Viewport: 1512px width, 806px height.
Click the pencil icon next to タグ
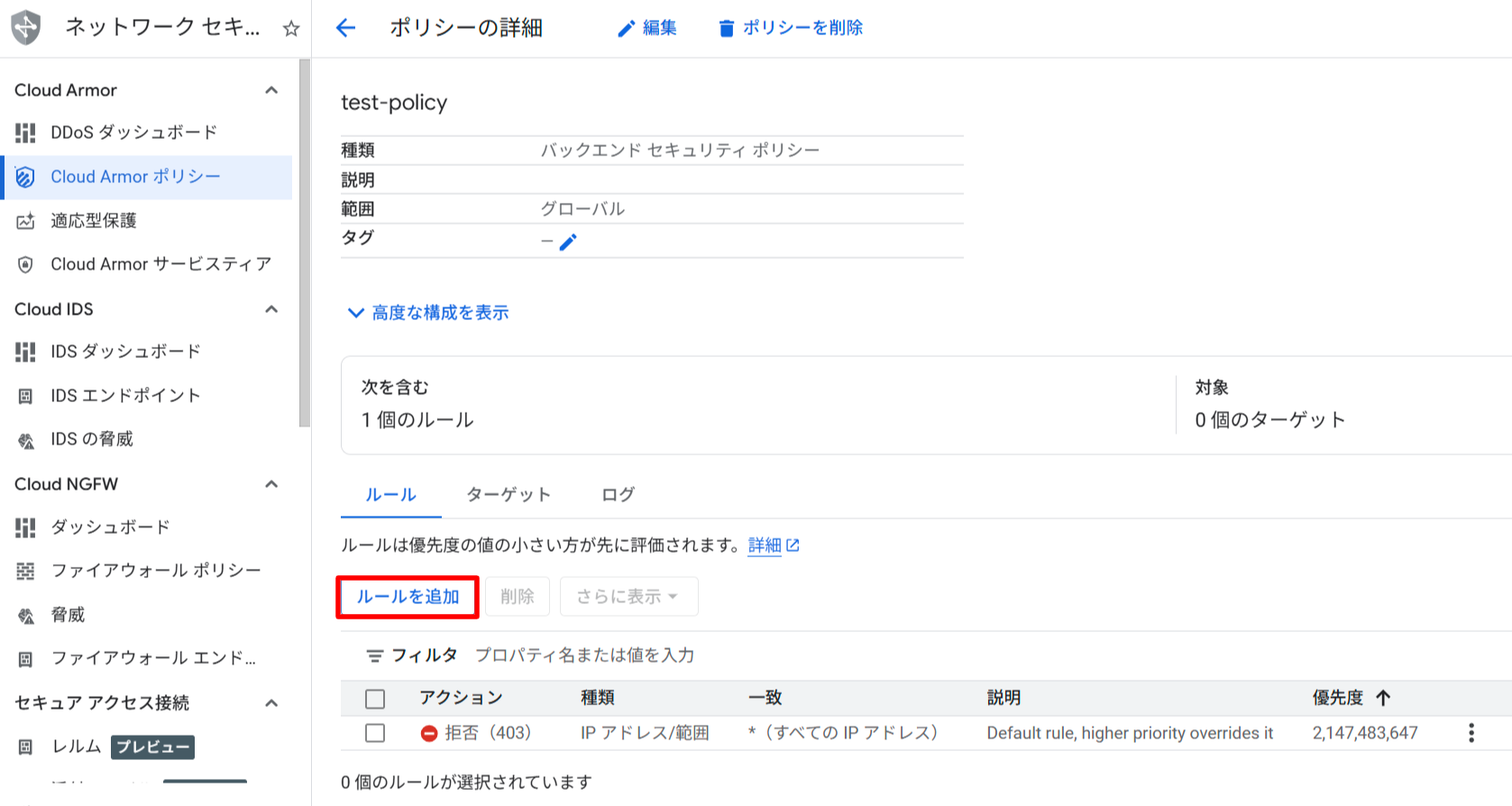(x=568, y=242)
